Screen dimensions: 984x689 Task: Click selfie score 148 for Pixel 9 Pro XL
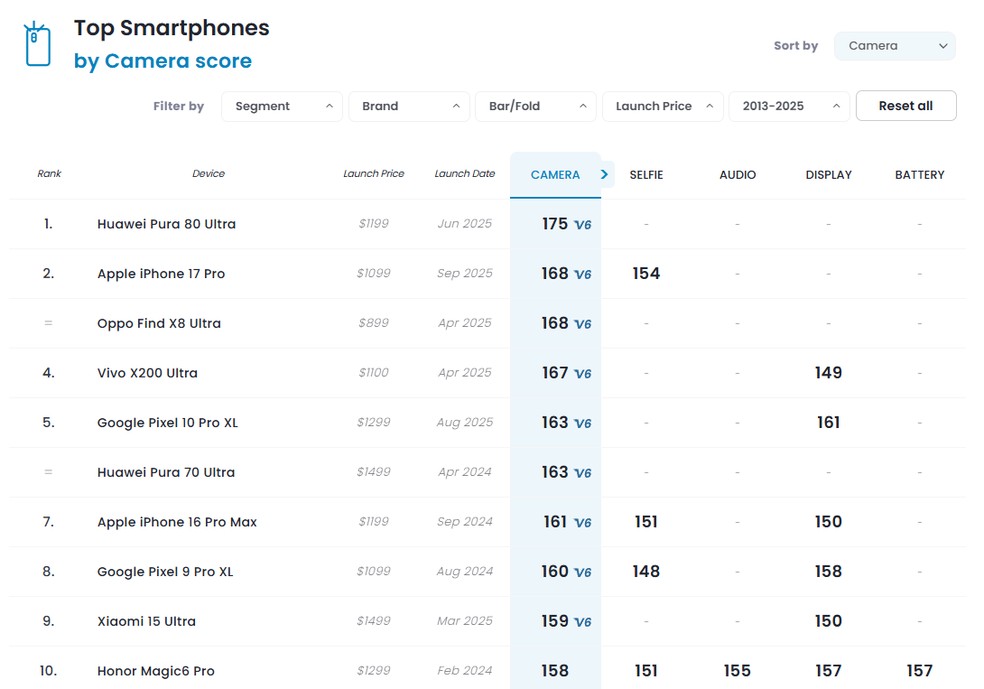click(646, 571)
